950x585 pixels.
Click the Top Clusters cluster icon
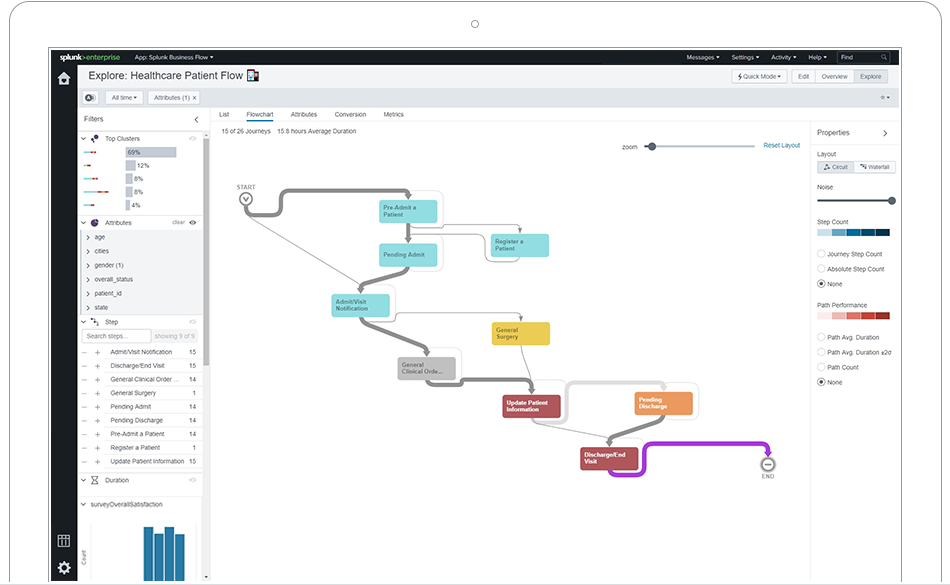[x=95, y=139]
